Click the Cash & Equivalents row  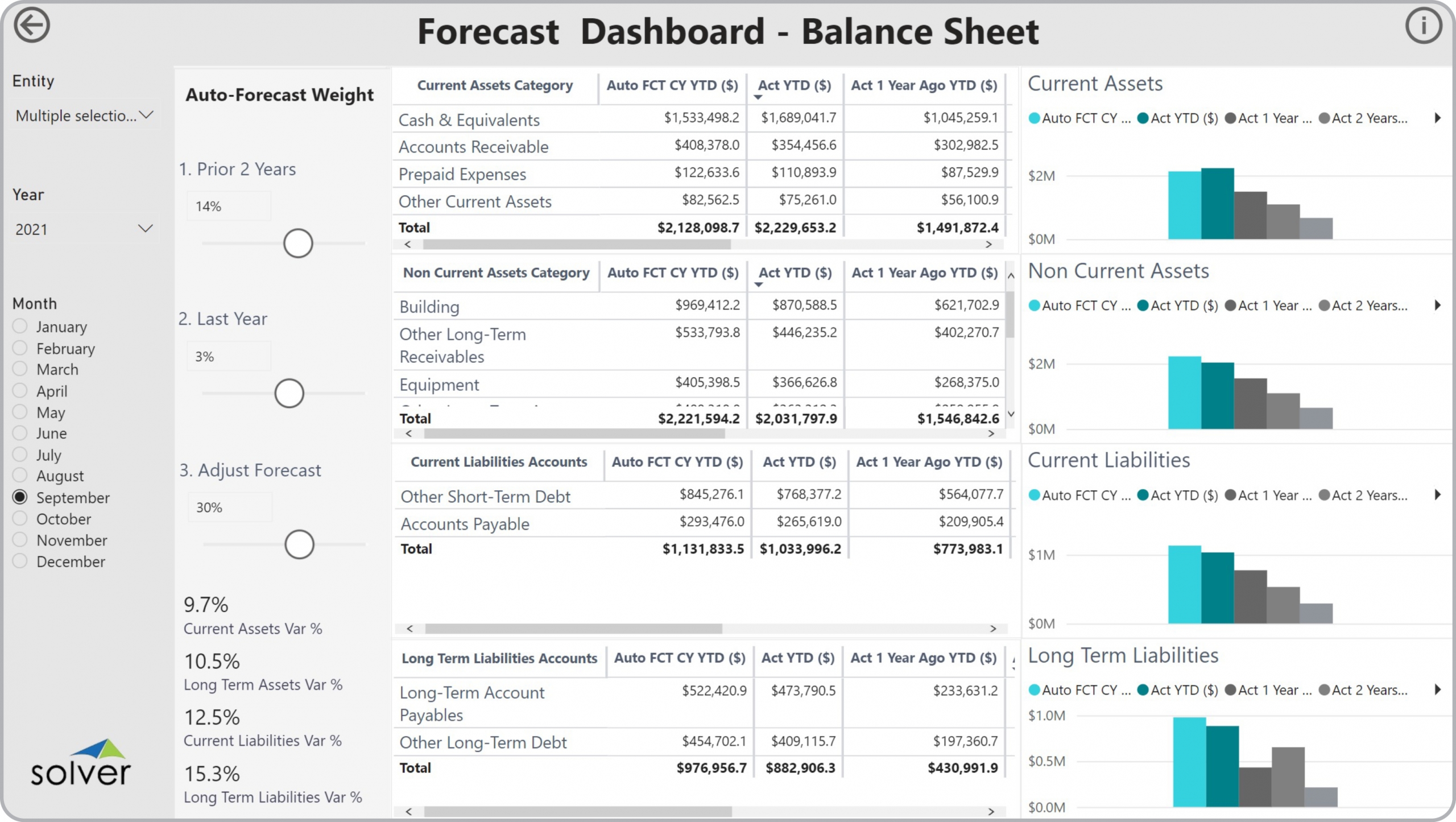469,120
